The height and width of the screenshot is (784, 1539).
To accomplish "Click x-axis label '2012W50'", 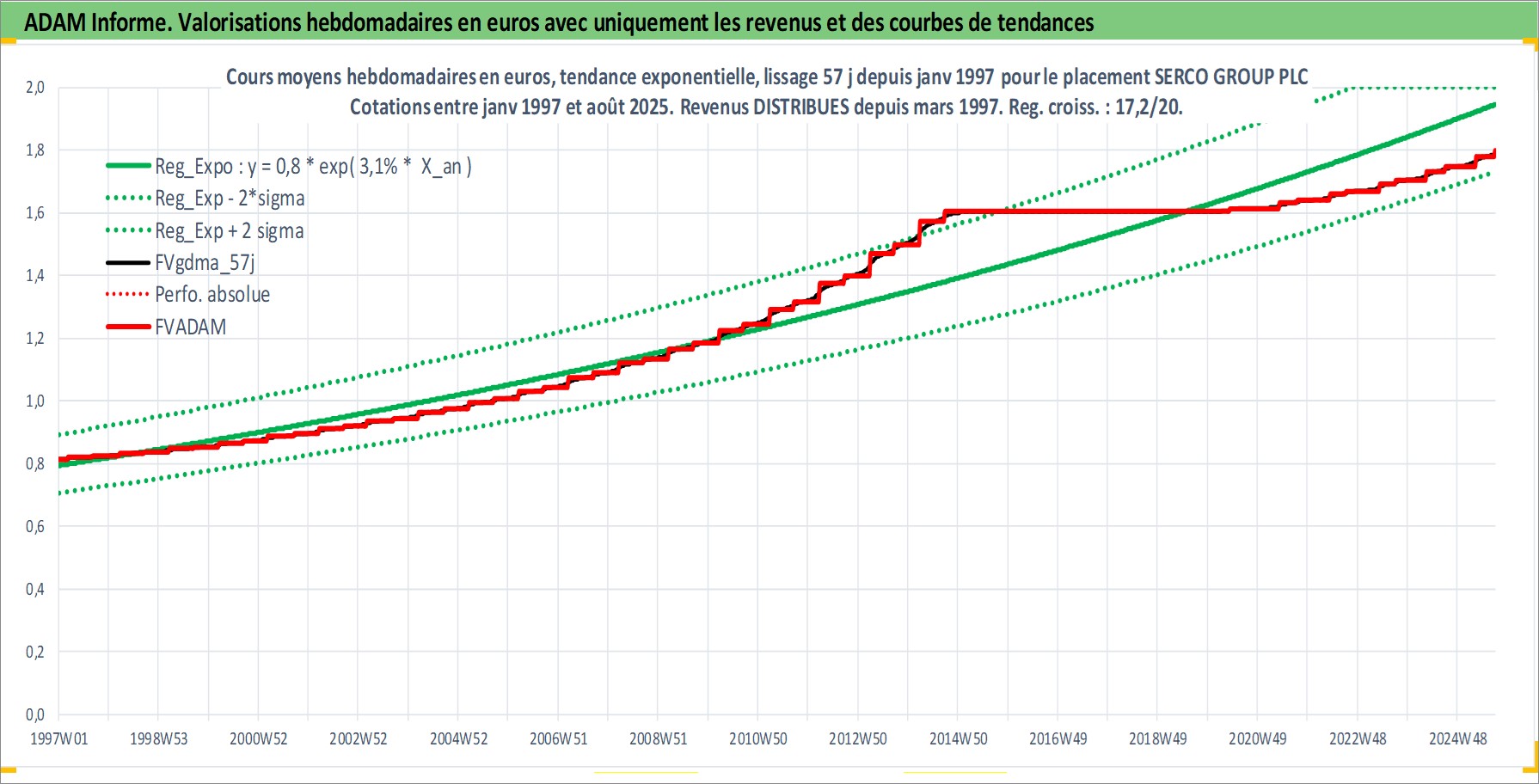I will click(x=857, y=738).
